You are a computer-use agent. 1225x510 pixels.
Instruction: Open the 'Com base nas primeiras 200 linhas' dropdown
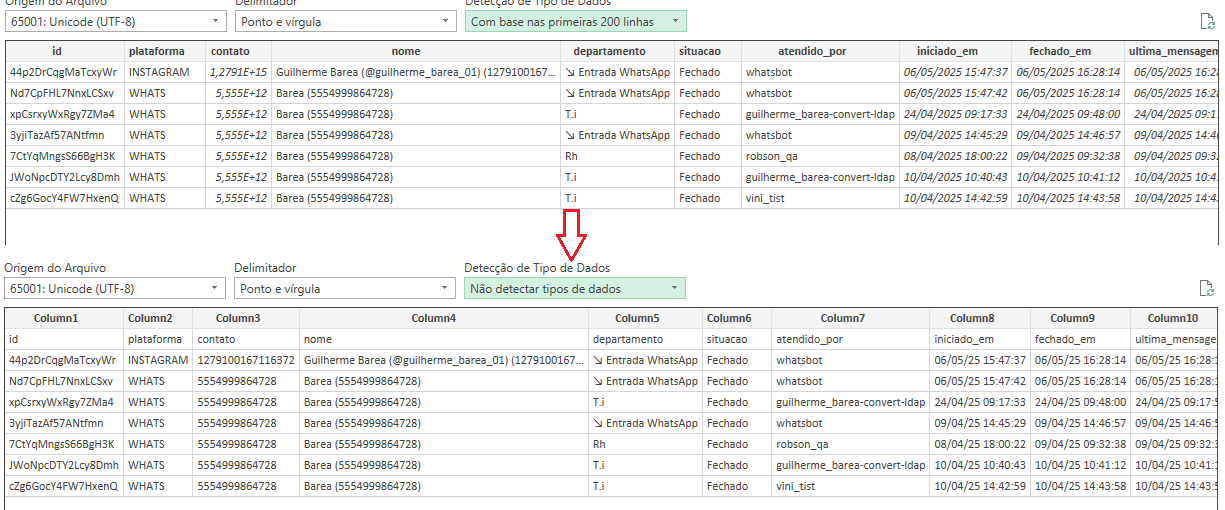pyautogui.click(x=575, y=21)
